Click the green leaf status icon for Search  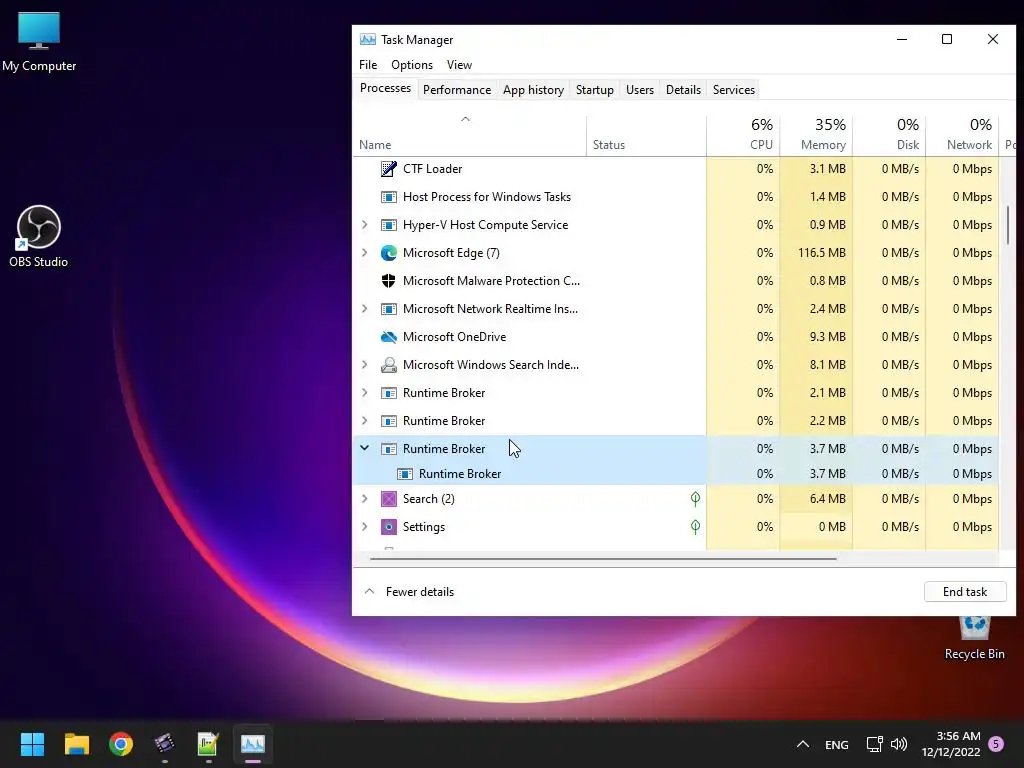point(696,499)
